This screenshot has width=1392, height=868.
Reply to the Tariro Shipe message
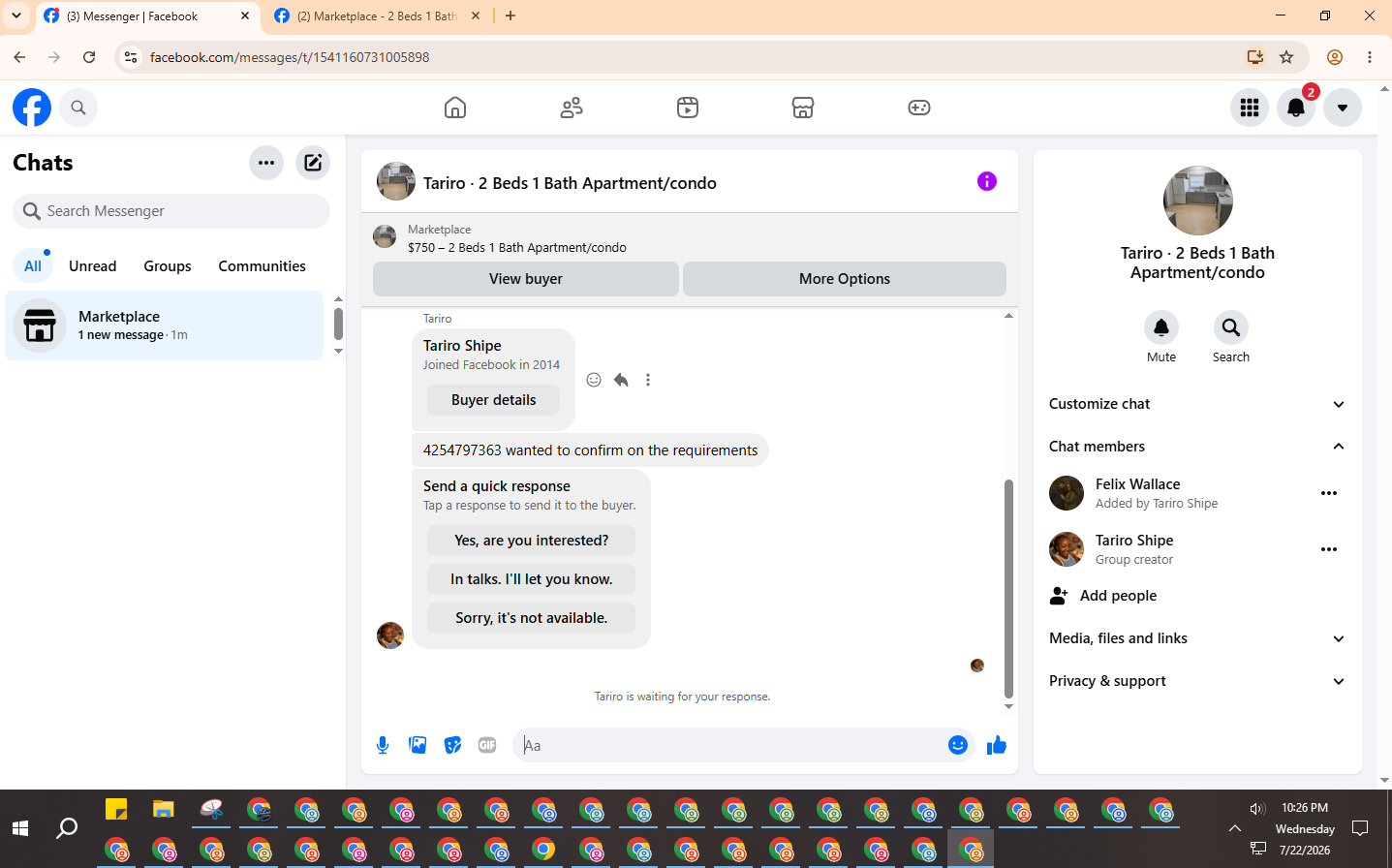pyautogui.click(x=621, y=380)
